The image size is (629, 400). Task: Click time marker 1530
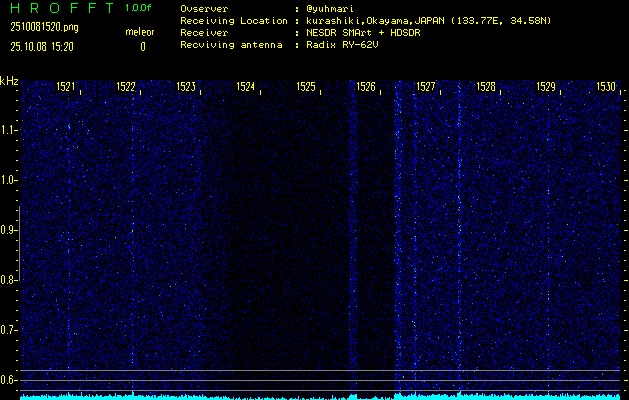pos(606,86)
